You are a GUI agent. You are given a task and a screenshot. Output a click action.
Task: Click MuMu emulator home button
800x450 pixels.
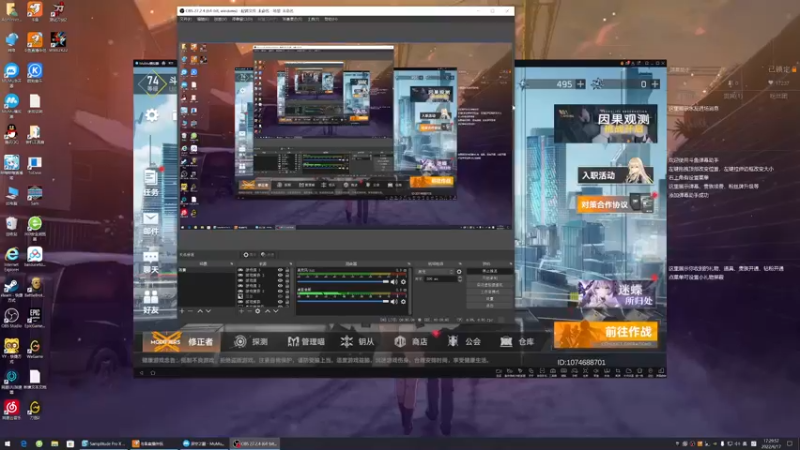(x=153, y=372)
